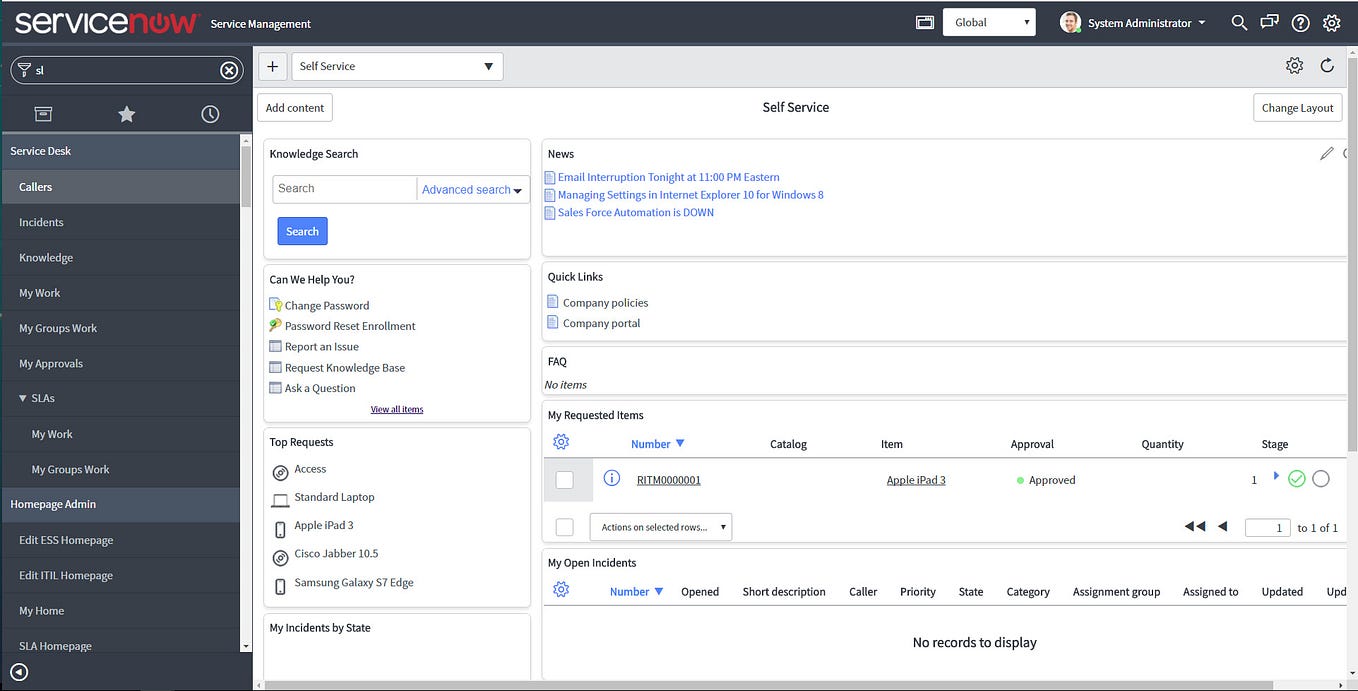Click the Help question mark icon
Screen dimensions: 1358x691
[x=1300, y=22]
